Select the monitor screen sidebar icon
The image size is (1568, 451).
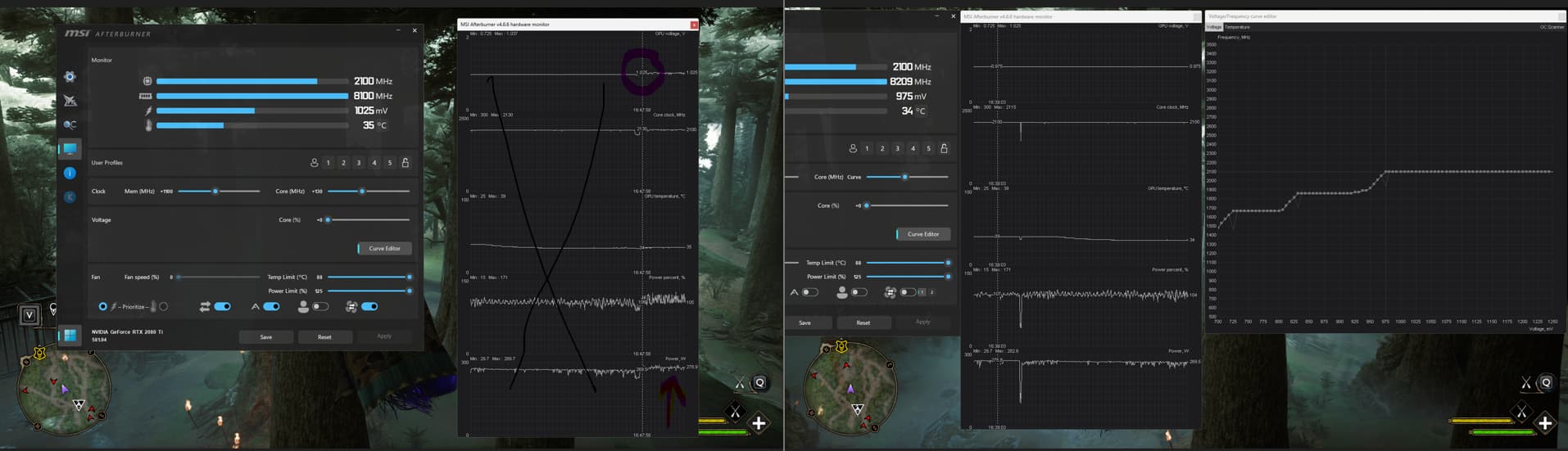pos(70,149)
